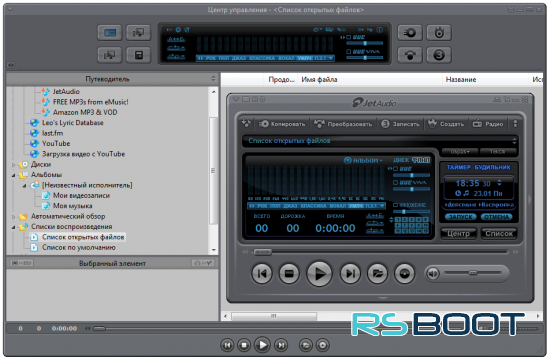Click next track in Control Center bottom bar
550x361 pixels.
coord(281,345)
